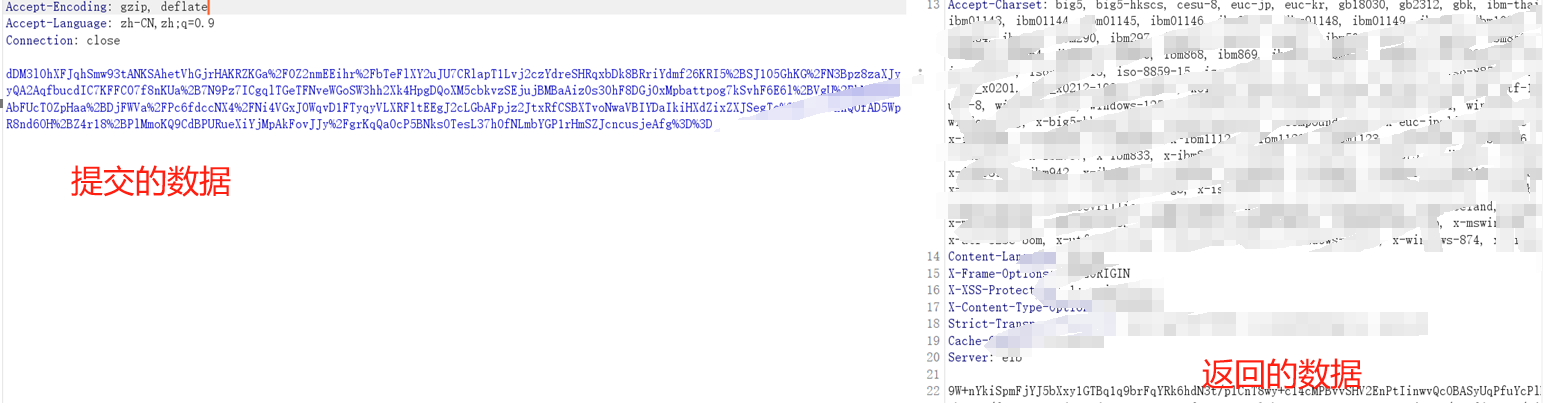Screen dimensions: 1543x403
Task: Click the 'Accept-Encoding: gzip, deflate' header line
Action: point(107,6)
